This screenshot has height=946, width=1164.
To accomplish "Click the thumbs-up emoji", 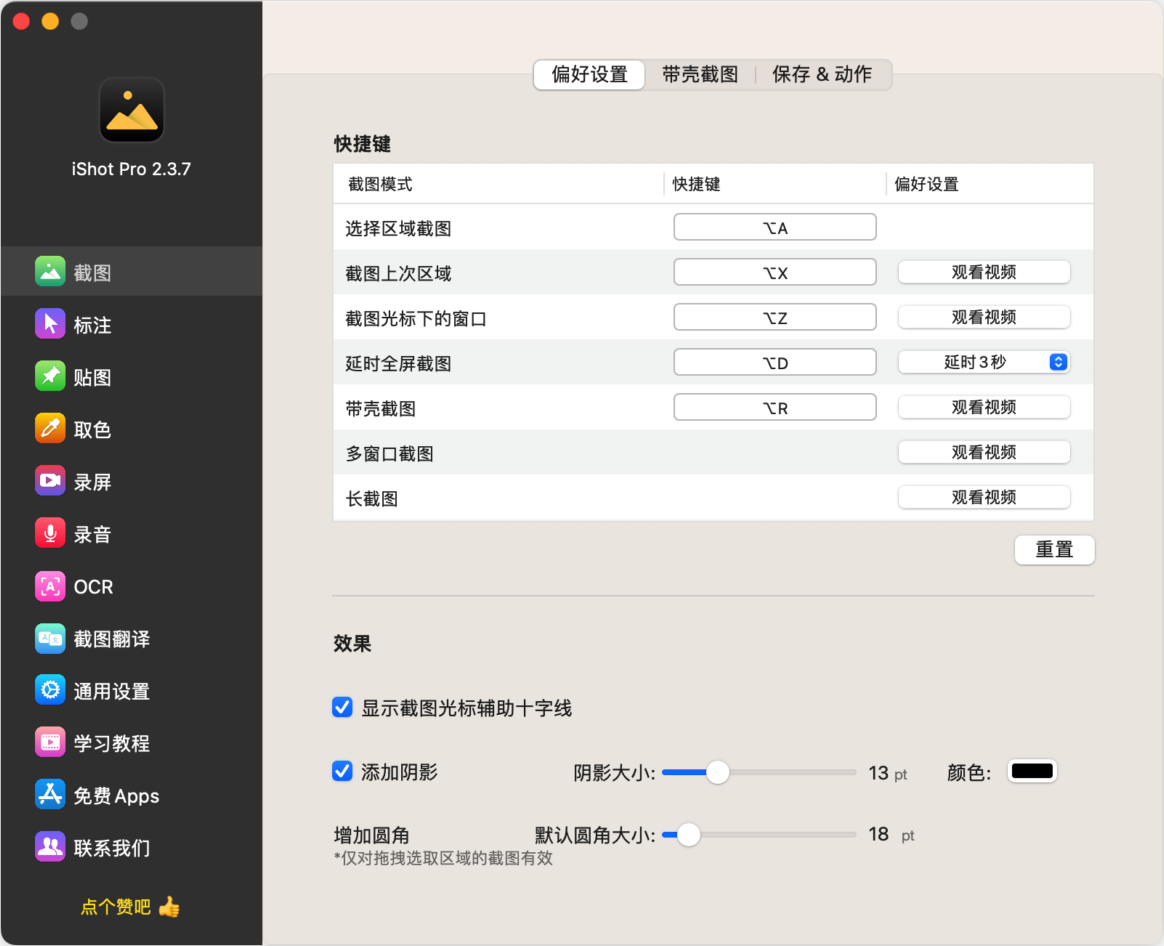I will (x=169, y=907).
